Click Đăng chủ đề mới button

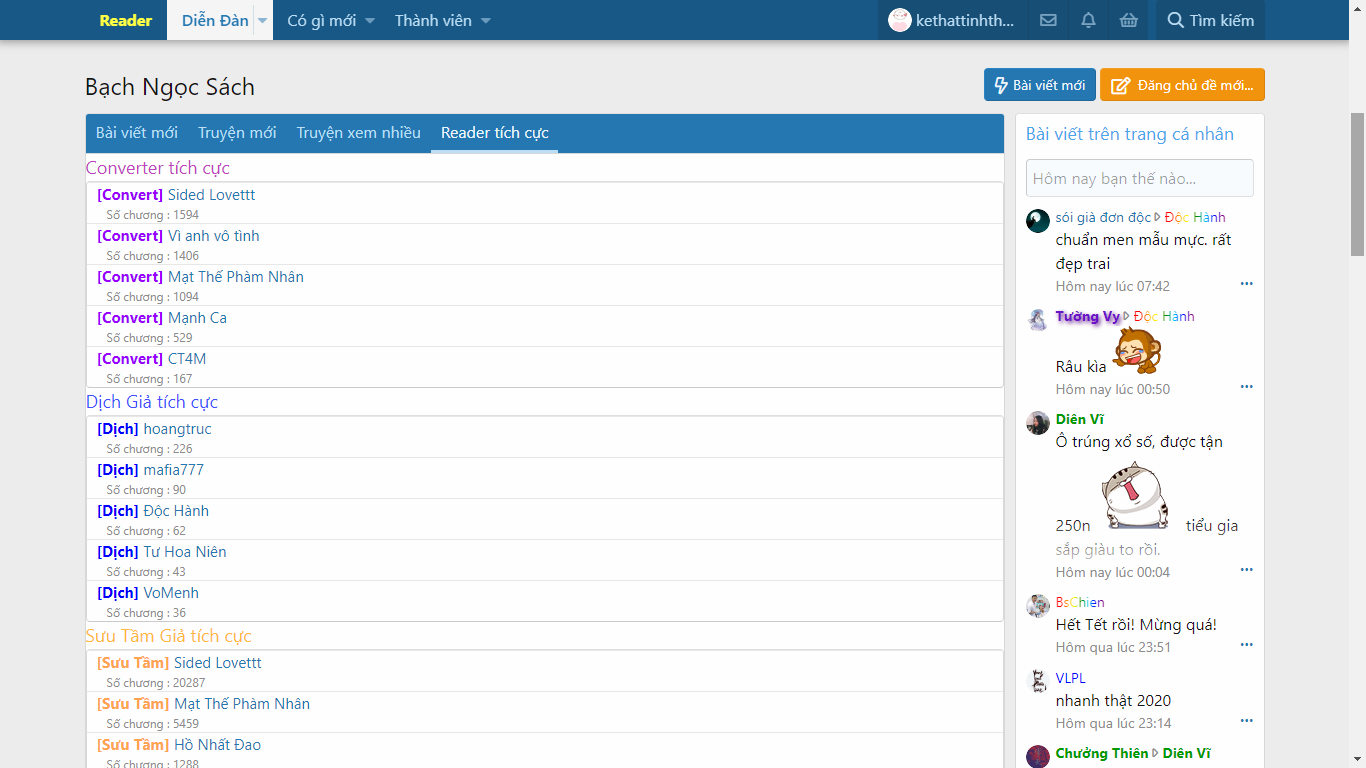[x=1182, y=85]
